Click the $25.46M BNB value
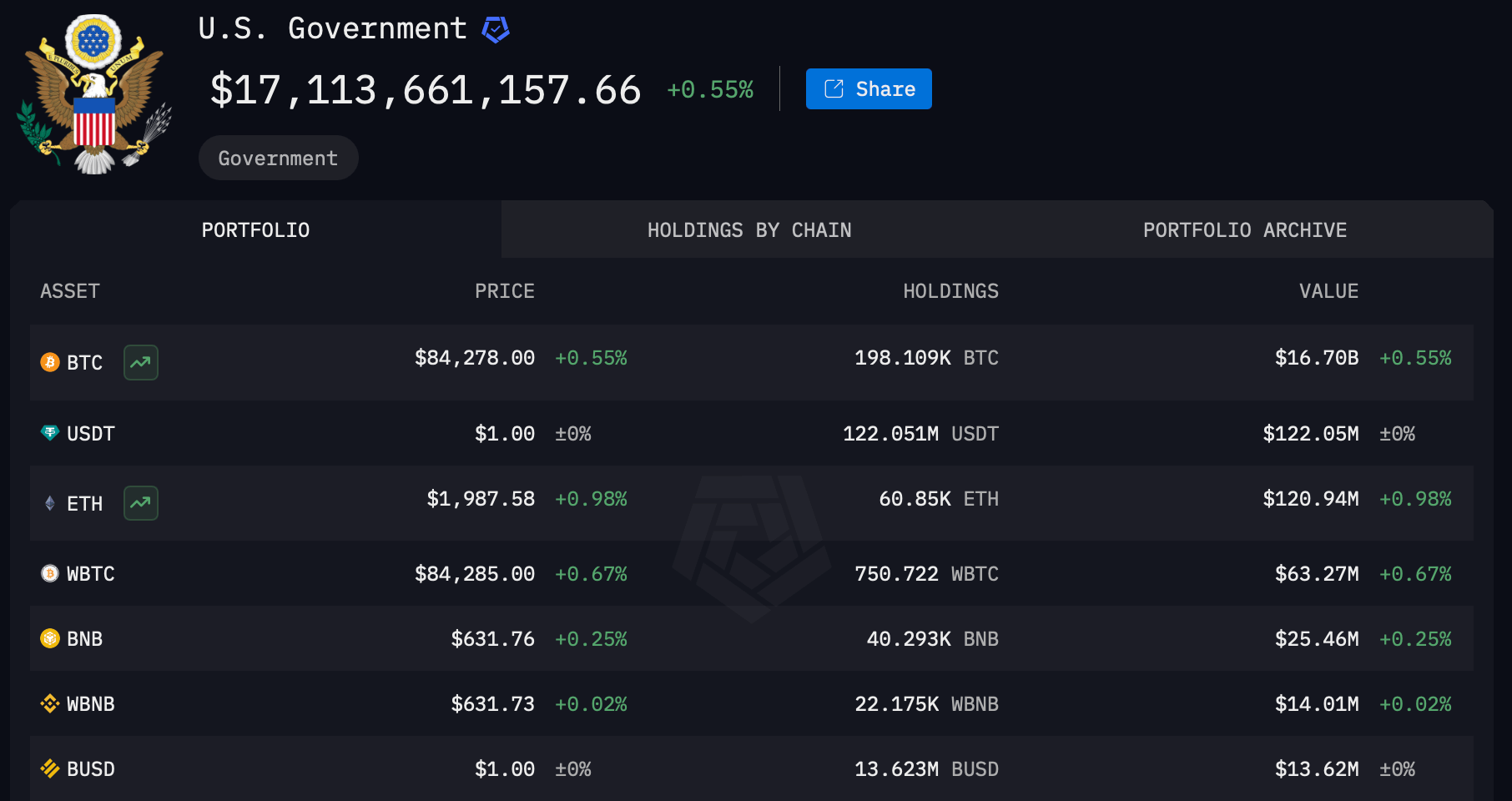The width and height of the screenshot is (1512, 801). click(1317, 639)
